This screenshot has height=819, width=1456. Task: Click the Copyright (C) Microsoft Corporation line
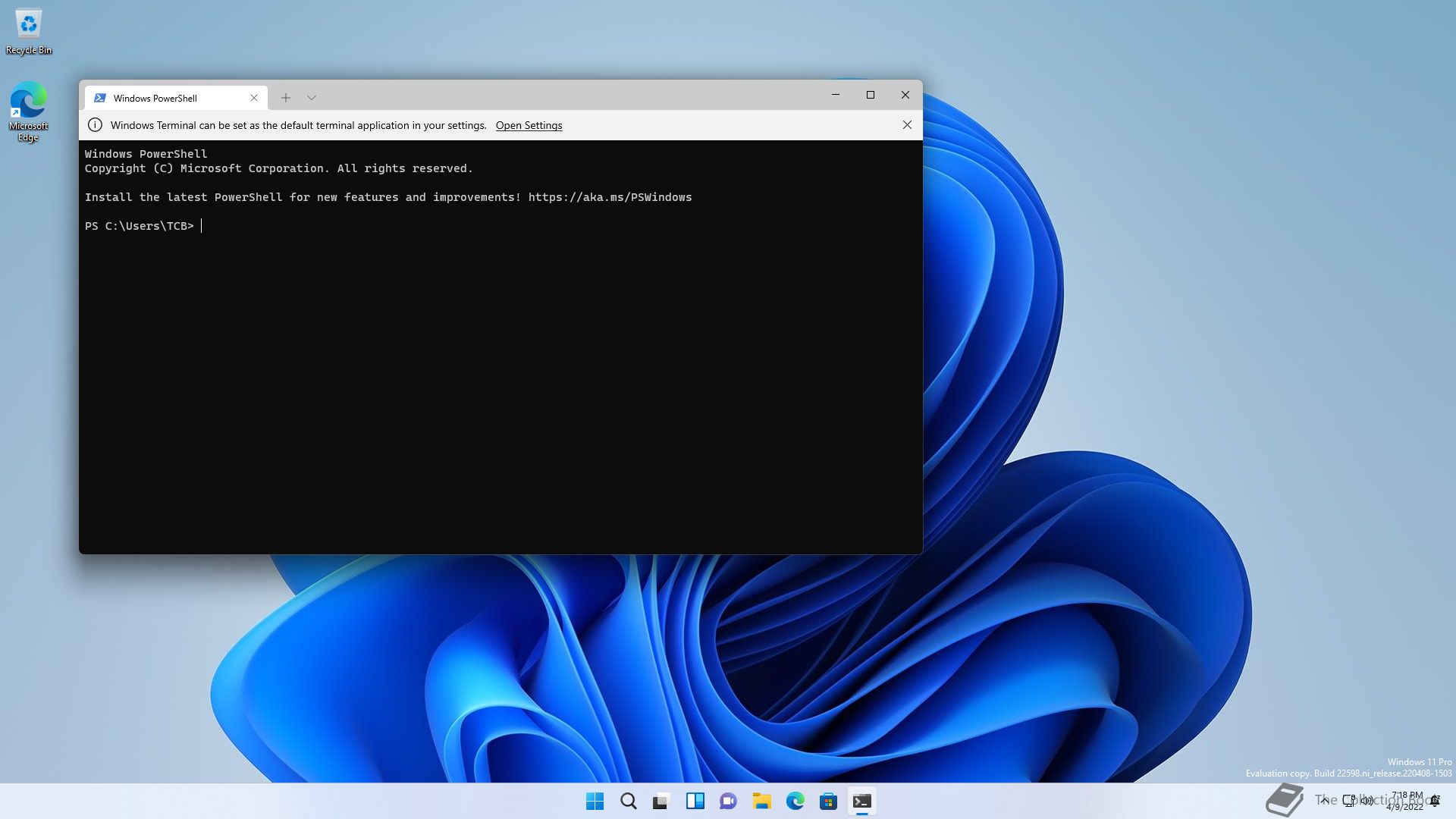point(278,168)
